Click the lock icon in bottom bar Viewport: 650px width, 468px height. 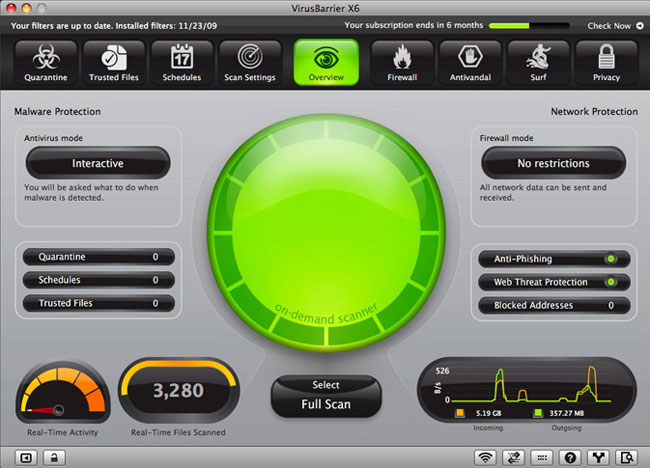coord(52,457)
